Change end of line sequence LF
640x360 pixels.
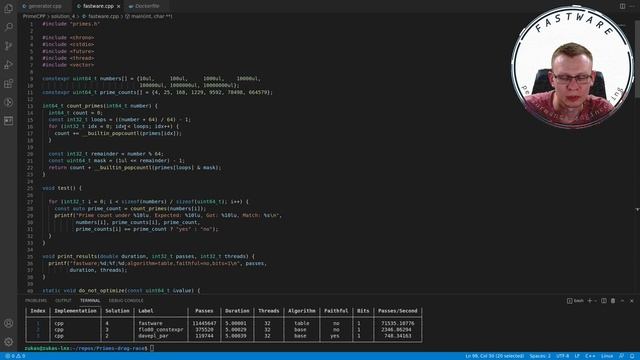click(577, 356)
